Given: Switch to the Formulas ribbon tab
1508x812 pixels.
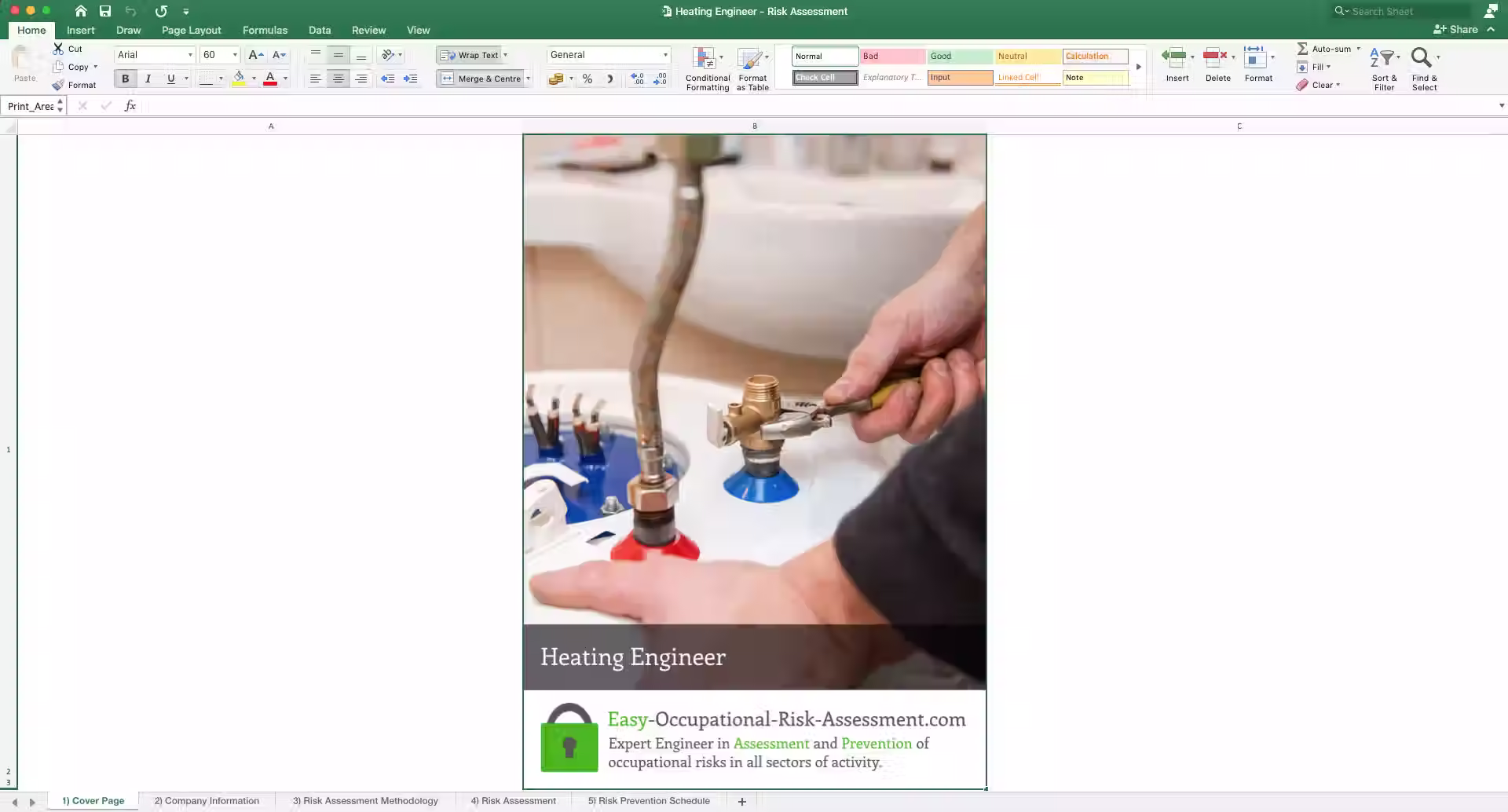Looking at the screenshot, I should point(265,30).
